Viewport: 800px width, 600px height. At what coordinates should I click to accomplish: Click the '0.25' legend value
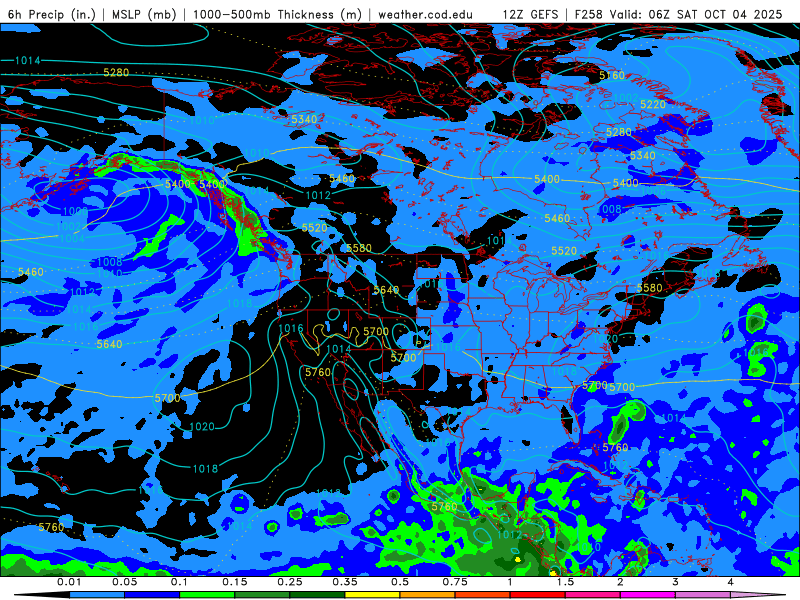click(290, 582)
